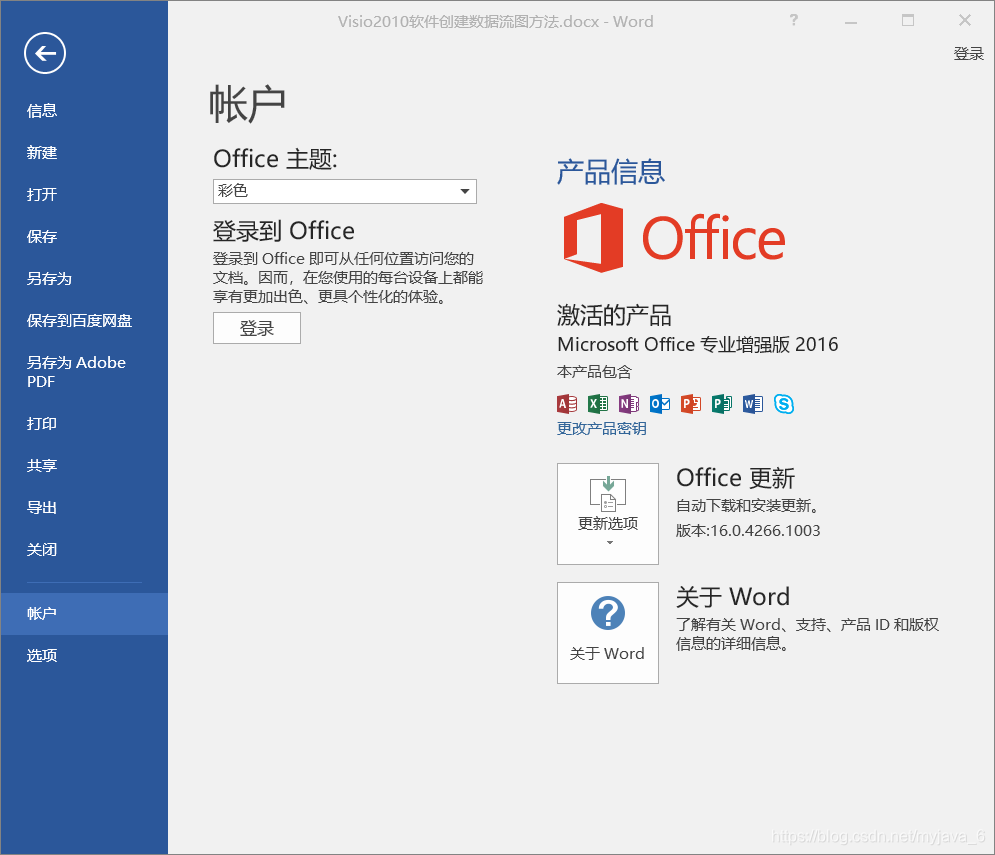
Task: Click the 产品信息 heading
Action: click(x=610, y=172)
